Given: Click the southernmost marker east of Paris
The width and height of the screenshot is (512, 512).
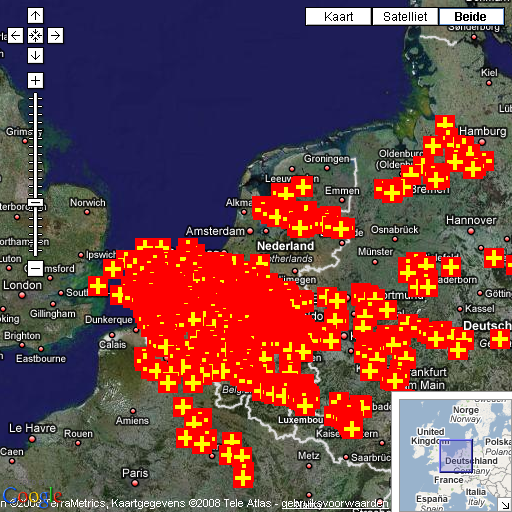Looking at the screenshot, I should point(243,478).
